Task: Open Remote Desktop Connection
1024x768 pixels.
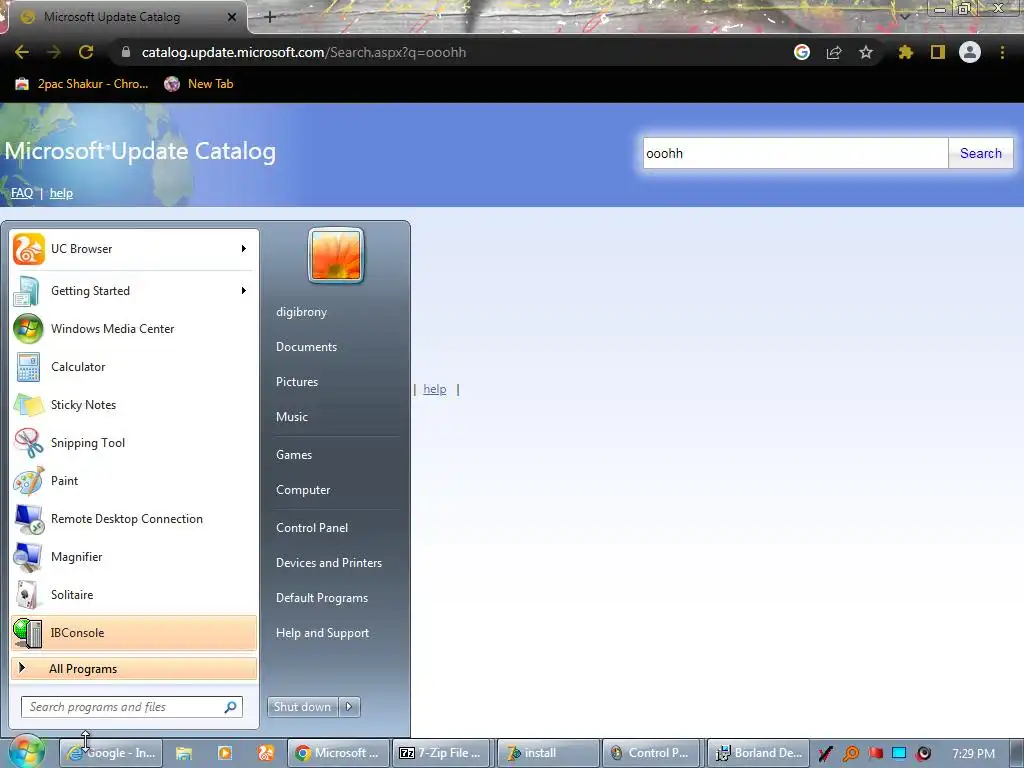Action: click(134, 519)
